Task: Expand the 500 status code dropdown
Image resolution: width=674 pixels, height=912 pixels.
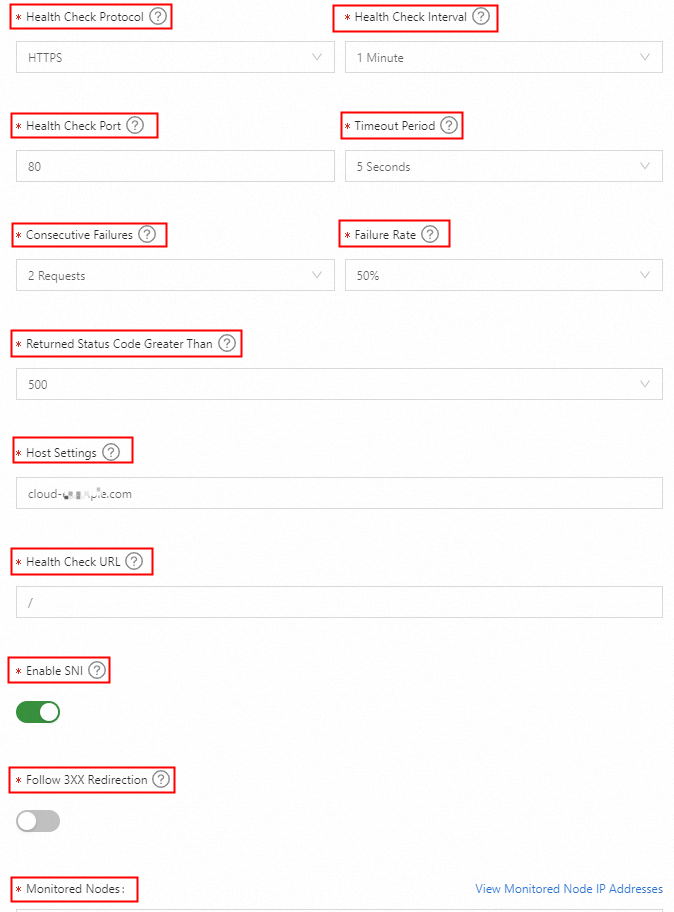Action: 339,384
